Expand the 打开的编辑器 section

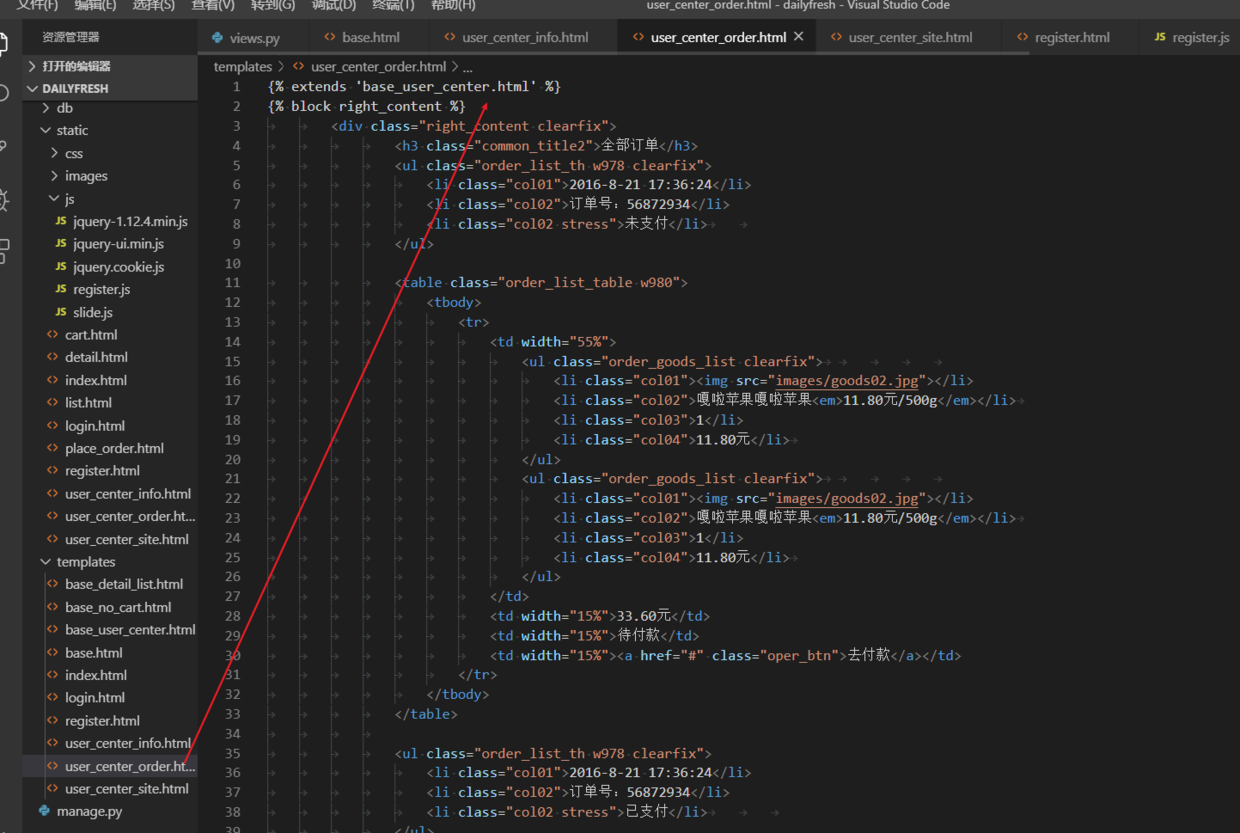pyautogui.click(x=33, y=66)
